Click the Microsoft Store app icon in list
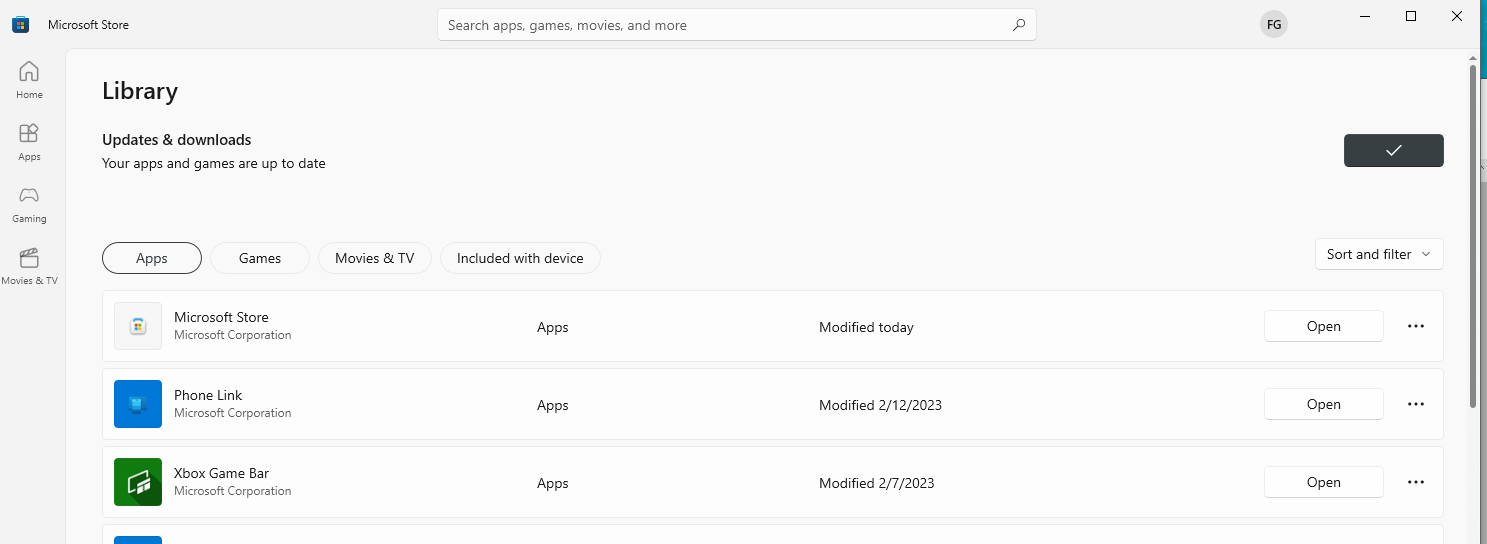The height and width of the screenshot is (544, 1487). (138, 326)
